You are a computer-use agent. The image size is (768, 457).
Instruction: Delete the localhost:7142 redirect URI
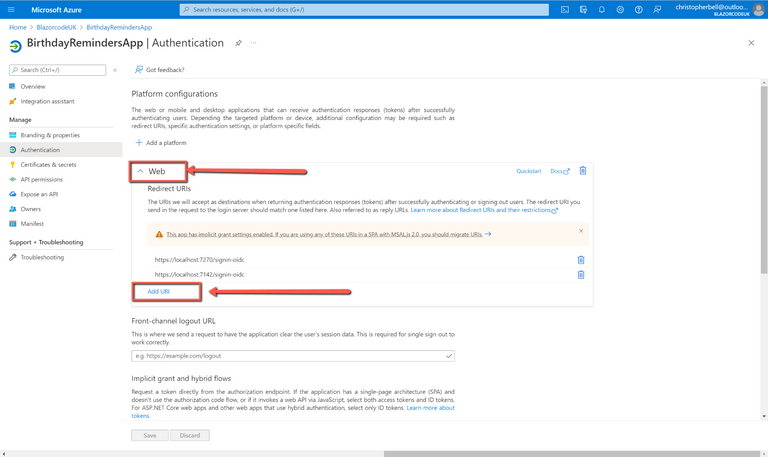coord(581,274)
